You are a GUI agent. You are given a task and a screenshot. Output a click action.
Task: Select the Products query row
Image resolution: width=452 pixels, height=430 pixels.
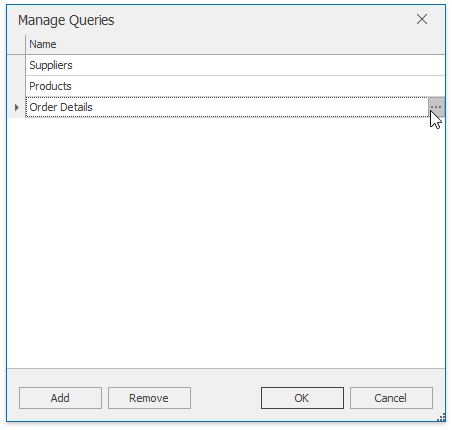(x=235, y=86)
